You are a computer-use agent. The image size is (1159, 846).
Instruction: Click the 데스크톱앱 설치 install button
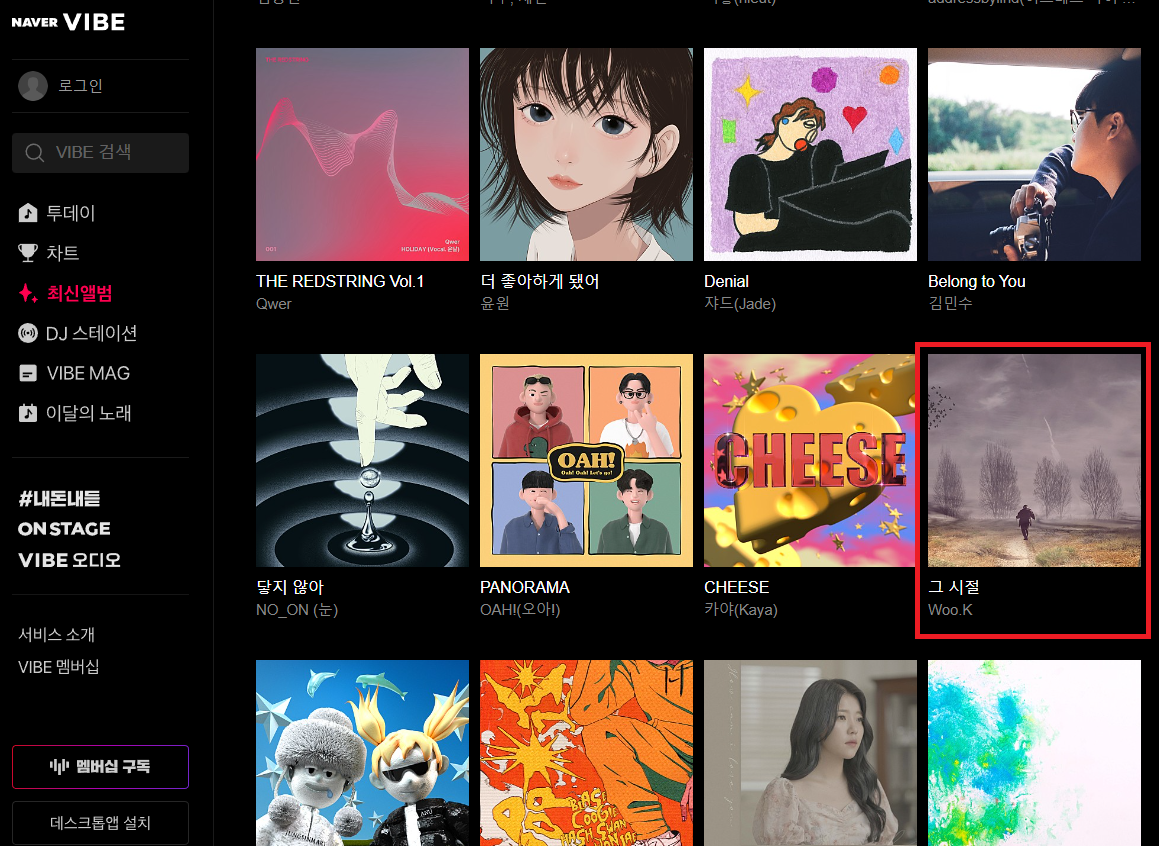(x=101, y=823)
